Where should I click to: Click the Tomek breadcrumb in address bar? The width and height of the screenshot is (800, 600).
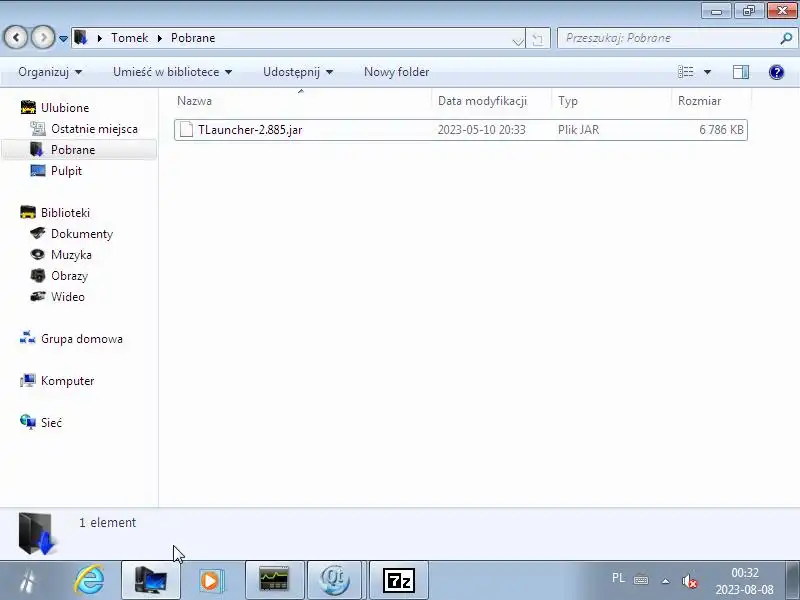pos(130,38)
